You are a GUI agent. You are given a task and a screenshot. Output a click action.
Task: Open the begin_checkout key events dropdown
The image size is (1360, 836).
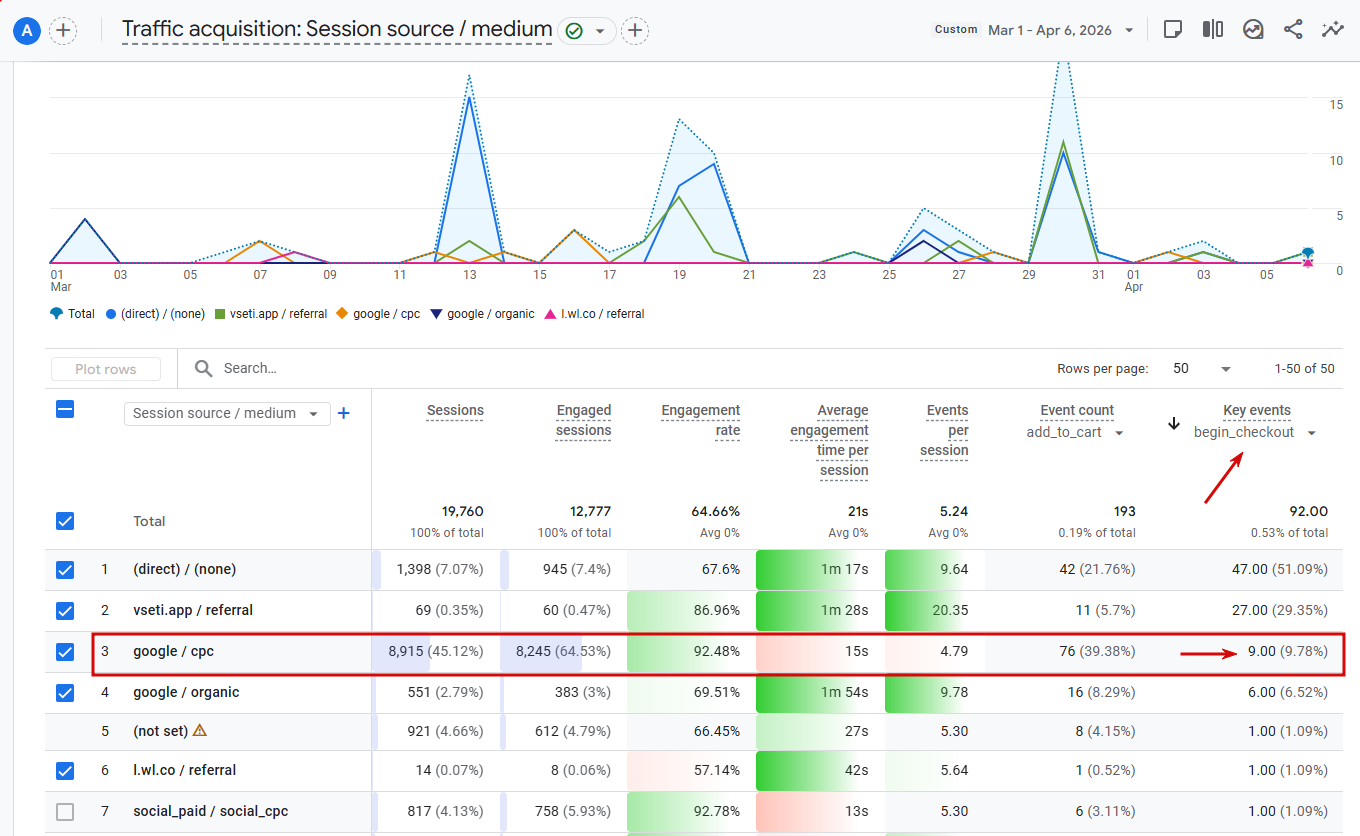pyautogui.click(x=1255, y=433)
